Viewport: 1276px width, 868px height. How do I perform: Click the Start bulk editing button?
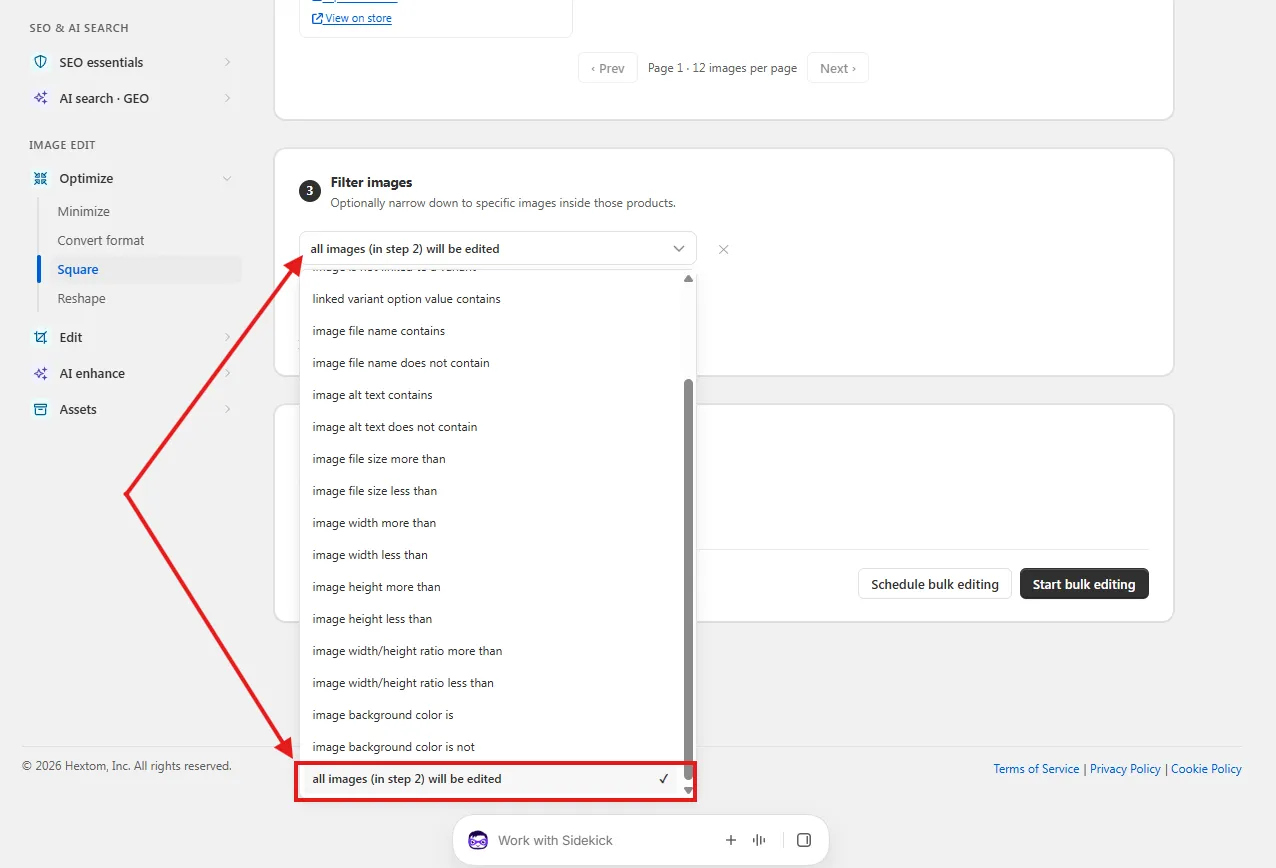(1084, 584)
